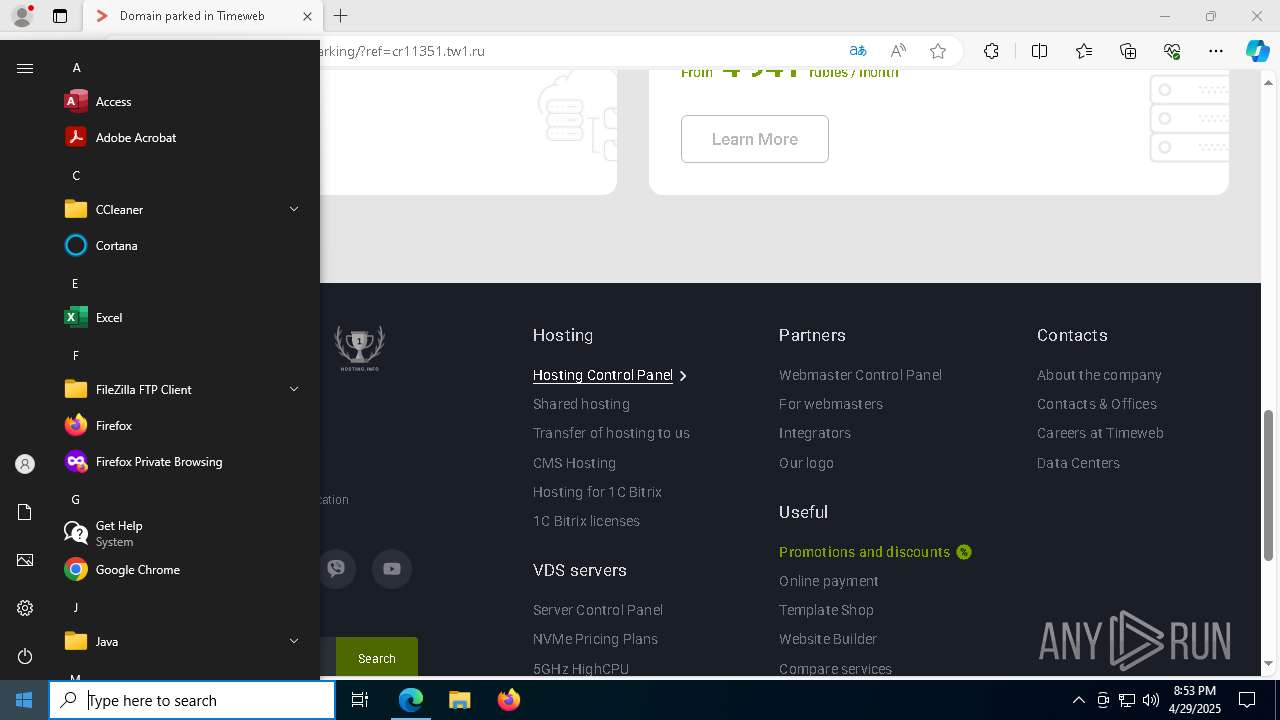The image size is (1280, 720).
Task: Open Shared hosting link
Action: pos(581,404)
